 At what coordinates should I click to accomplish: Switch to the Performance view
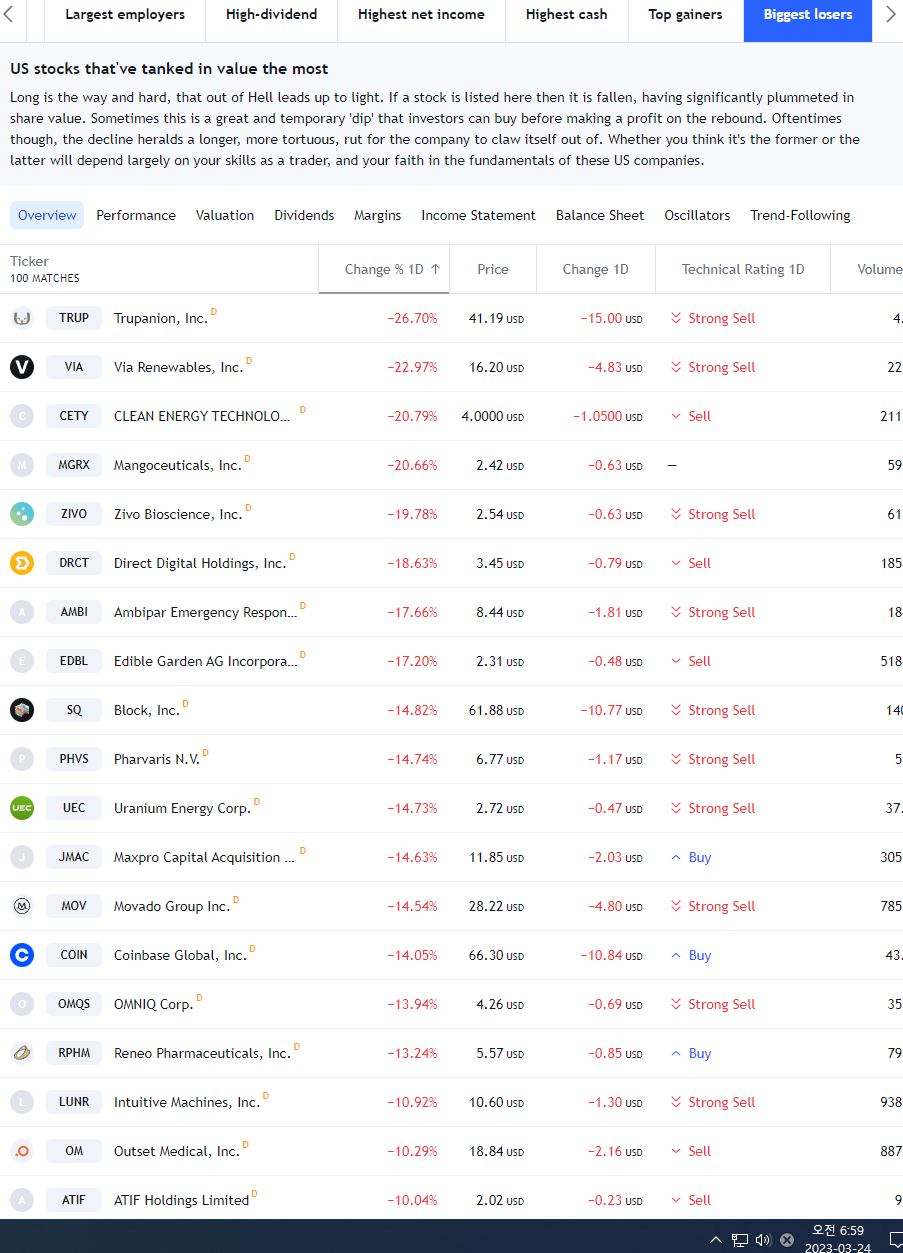136,215
